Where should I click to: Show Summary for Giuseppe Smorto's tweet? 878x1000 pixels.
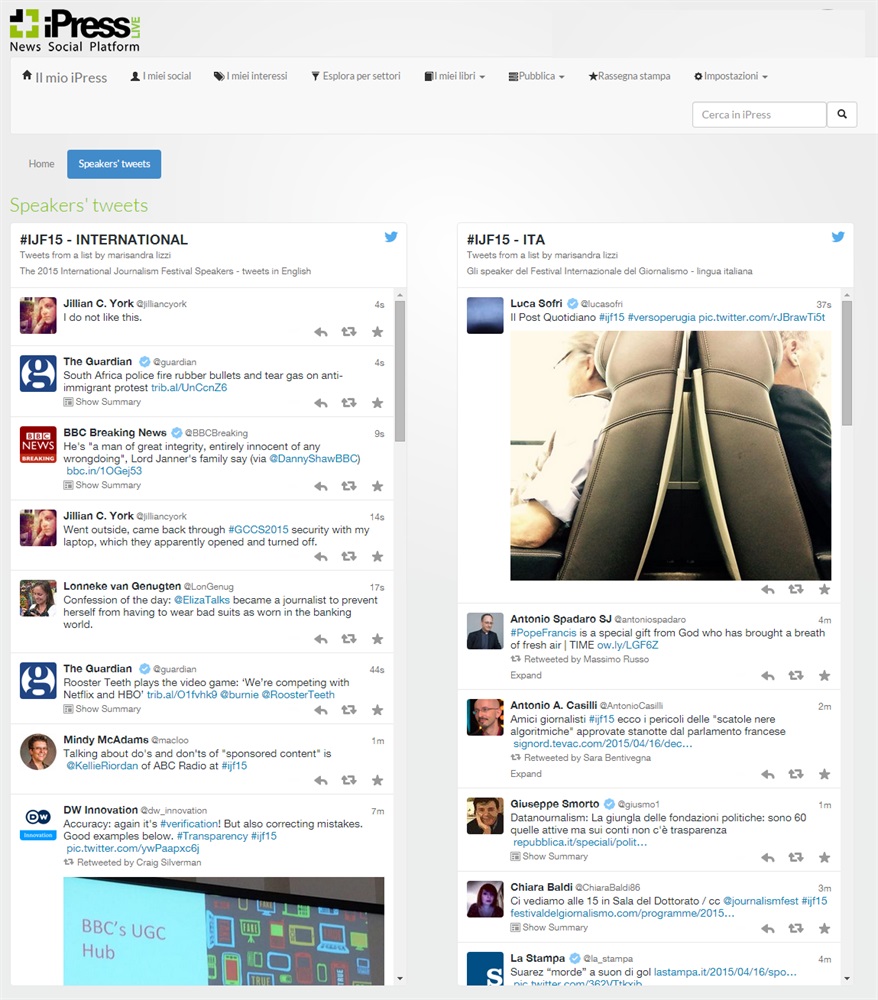pos(549,856)
